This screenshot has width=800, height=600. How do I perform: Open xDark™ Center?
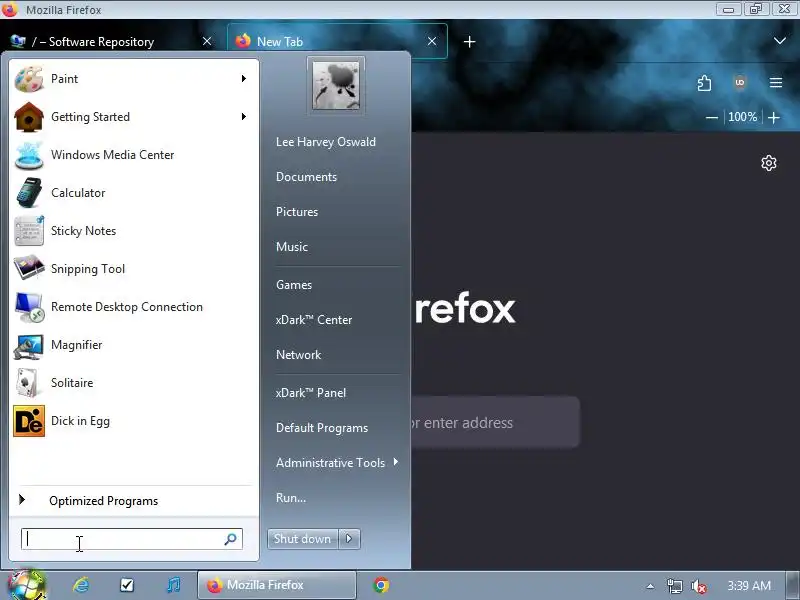click(x=314, y=320)
